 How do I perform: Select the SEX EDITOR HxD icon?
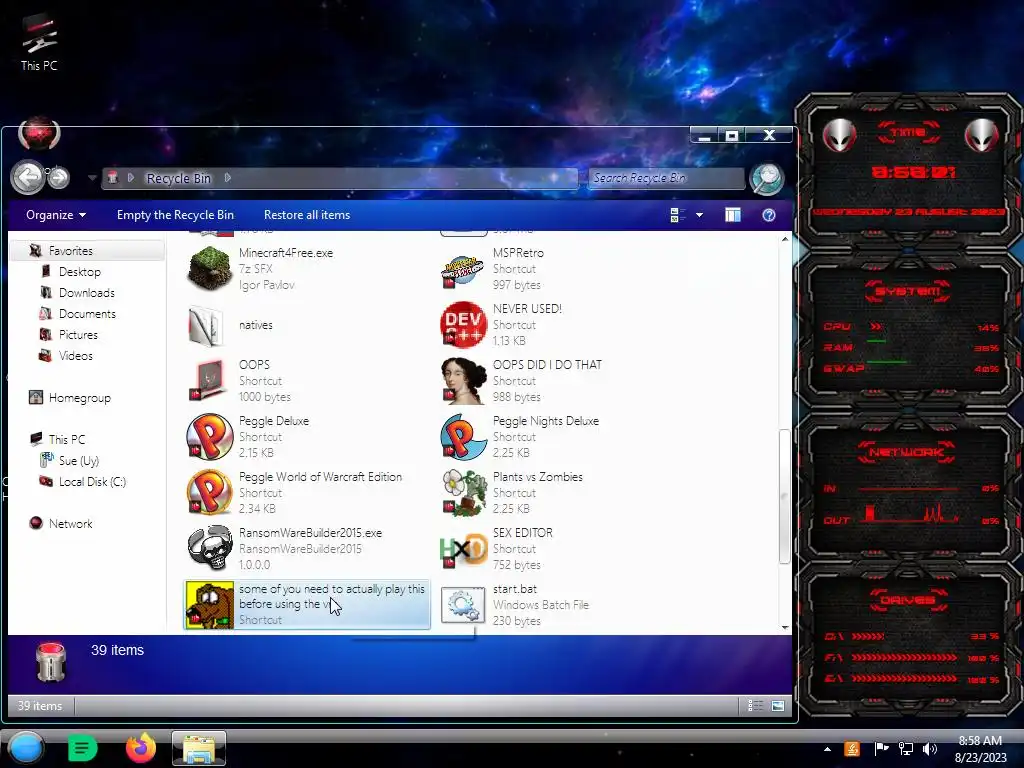(x=463, y=550)
